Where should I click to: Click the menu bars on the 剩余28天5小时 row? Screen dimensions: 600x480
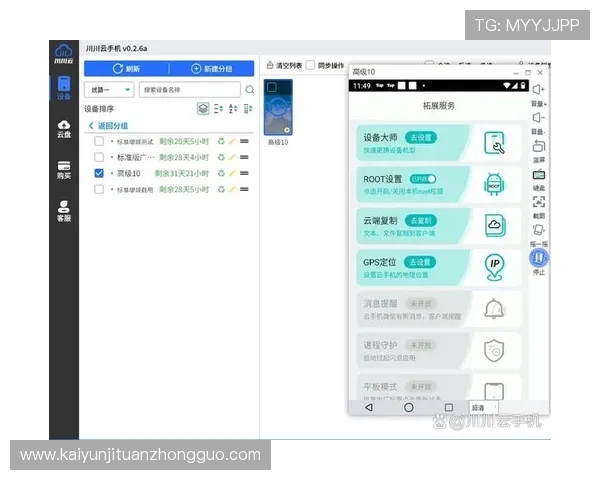point(244,189)
